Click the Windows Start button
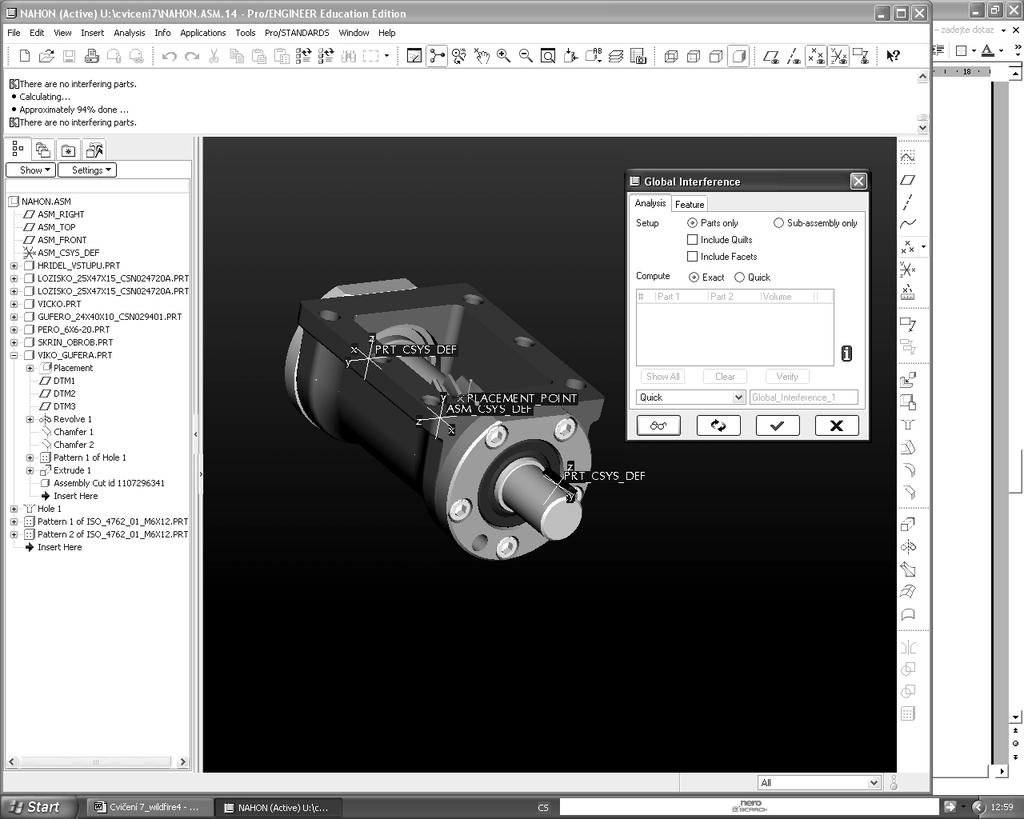This screenshot has height=819, width=1024. coord(36,807)
